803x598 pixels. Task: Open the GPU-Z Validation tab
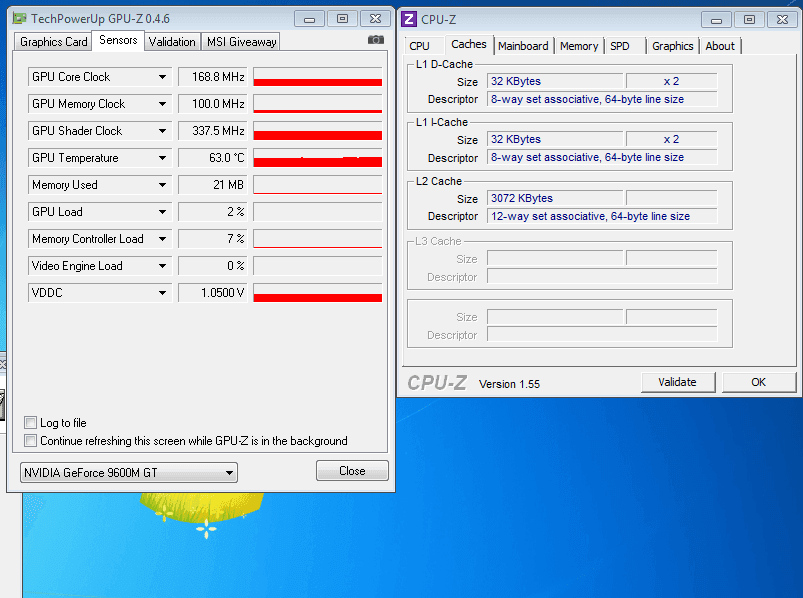coord(172,42)
